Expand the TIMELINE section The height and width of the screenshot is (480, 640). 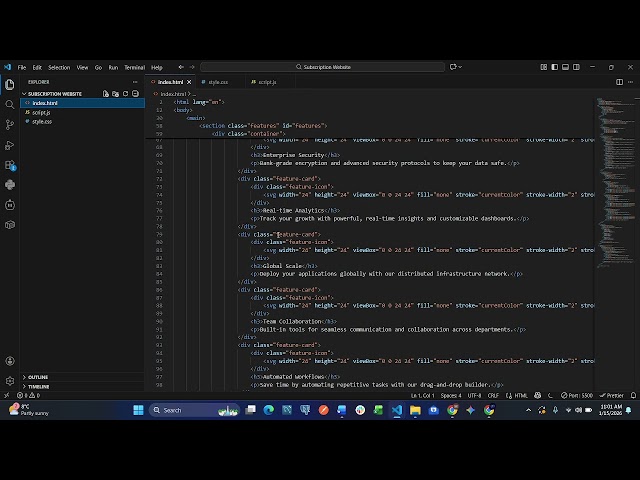click(x=38, y=387)
